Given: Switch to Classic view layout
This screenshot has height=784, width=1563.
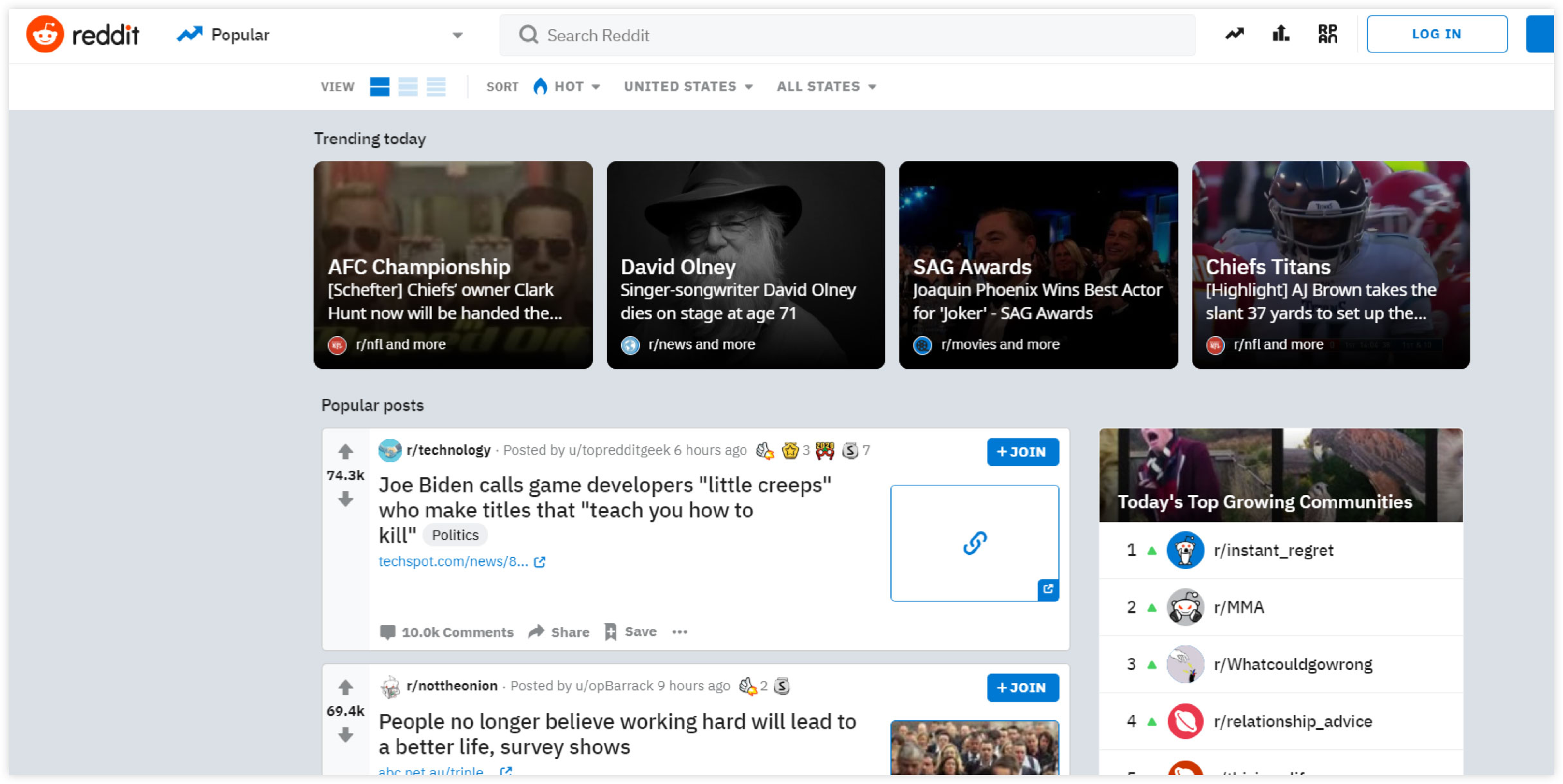Looking at the screenshot, I should pyautogui.click(x=408, y=86).
